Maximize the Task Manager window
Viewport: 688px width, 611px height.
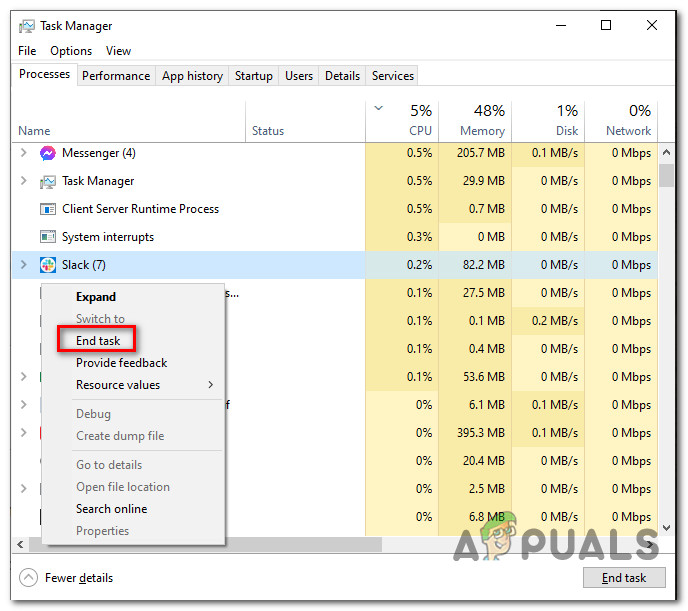pos(606,25)
